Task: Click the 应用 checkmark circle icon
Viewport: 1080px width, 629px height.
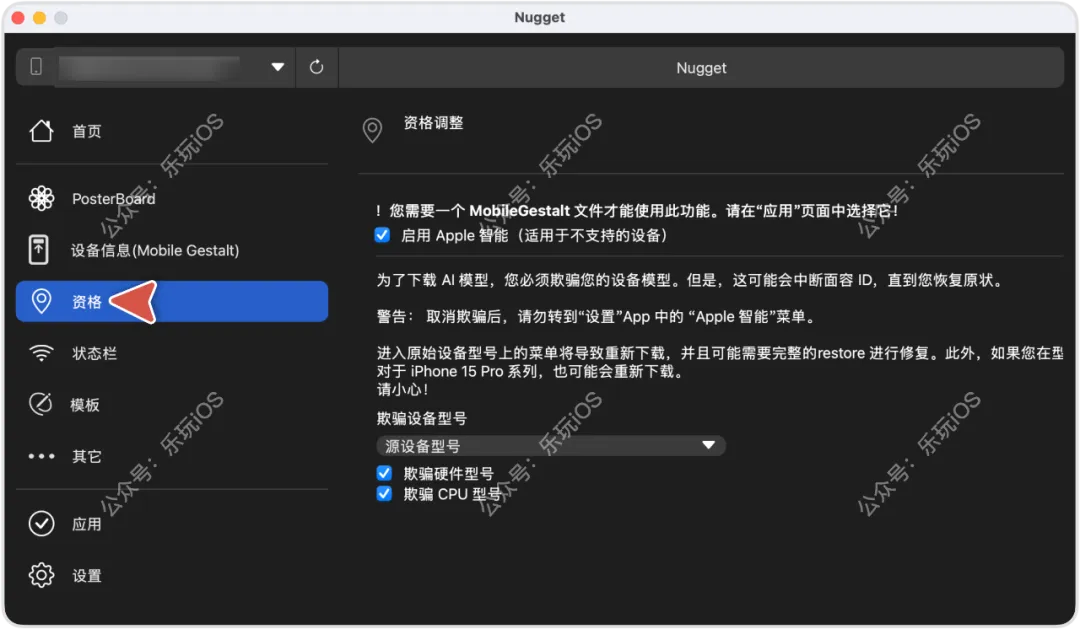Action: [x=41, y=524]
